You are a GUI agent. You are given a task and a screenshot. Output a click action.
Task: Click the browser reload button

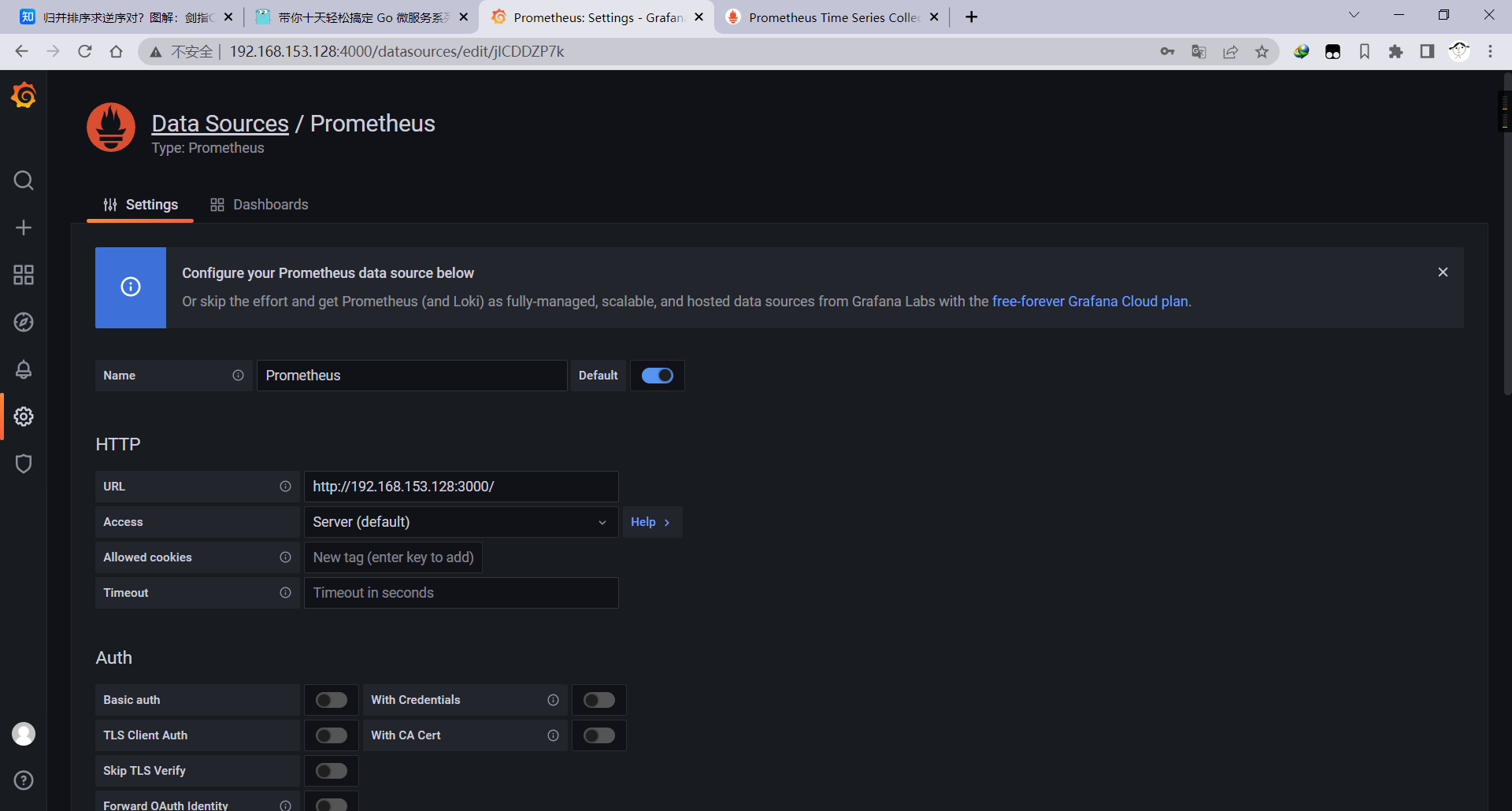point(85,51)
